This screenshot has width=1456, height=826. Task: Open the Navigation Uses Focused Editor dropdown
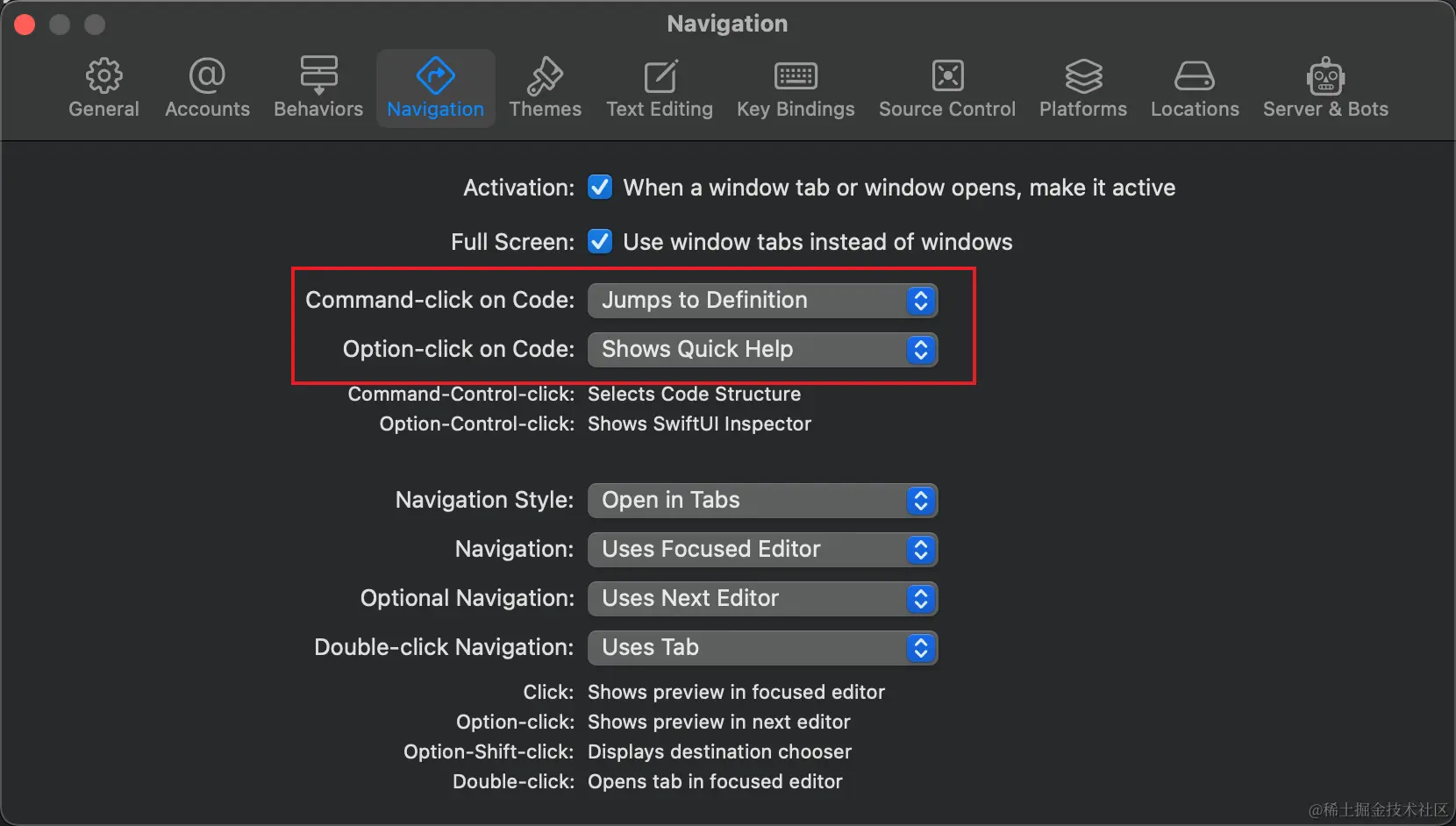[762, 550]
